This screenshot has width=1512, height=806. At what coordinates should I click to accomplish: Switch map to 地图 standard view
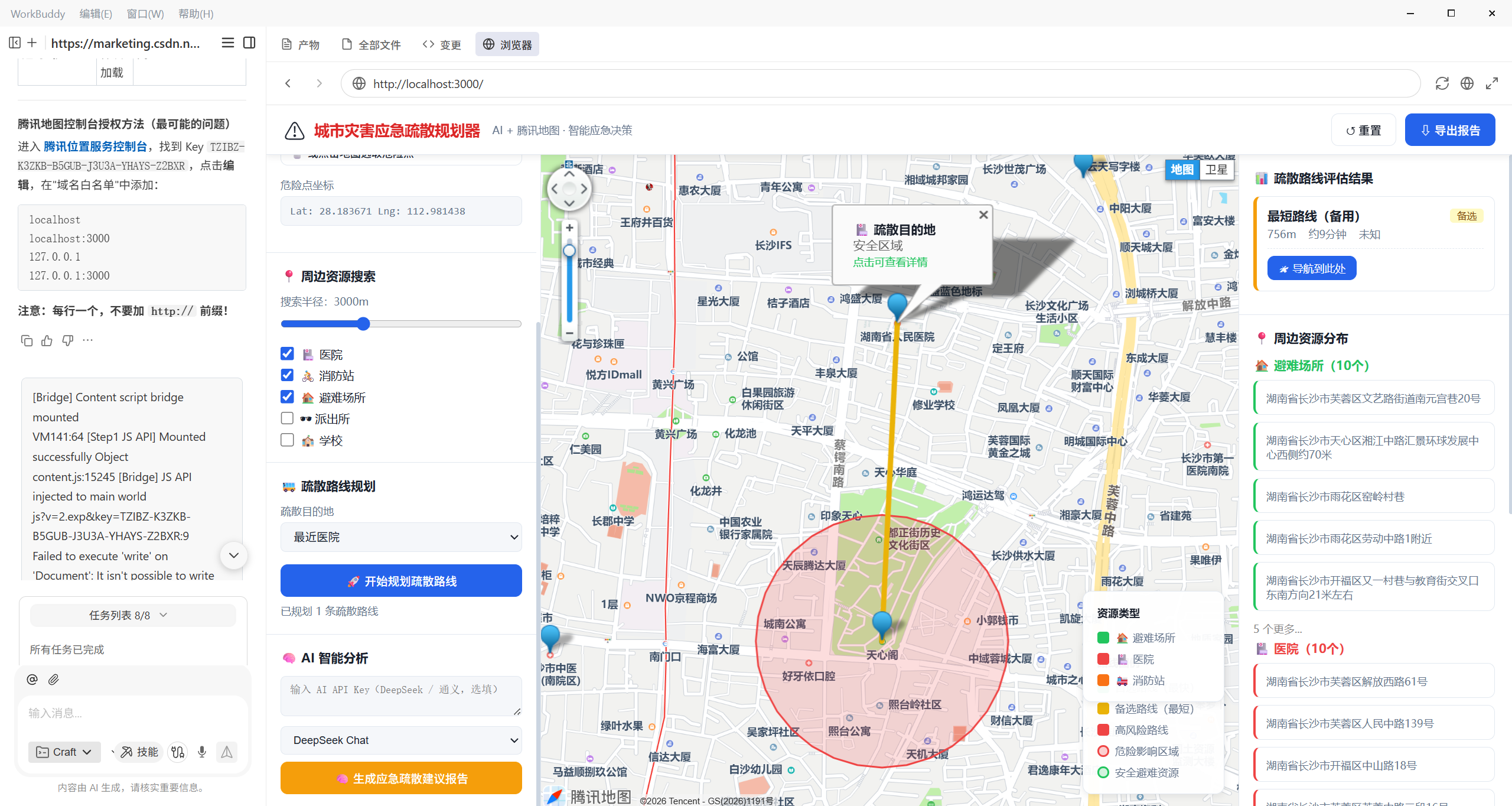click(1182, 170)
